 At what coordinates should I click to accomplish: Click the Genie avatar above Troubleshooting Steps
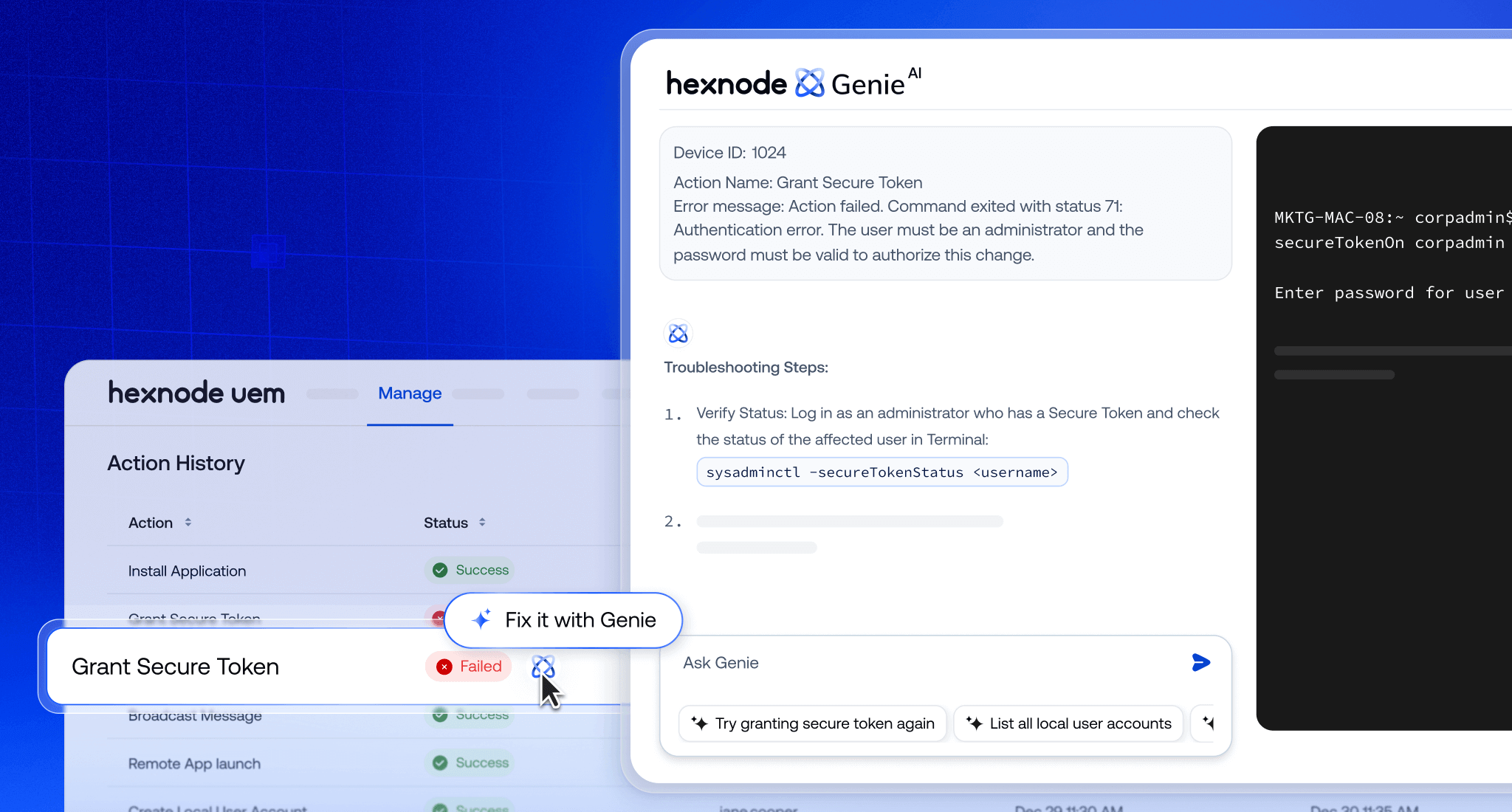678,334
